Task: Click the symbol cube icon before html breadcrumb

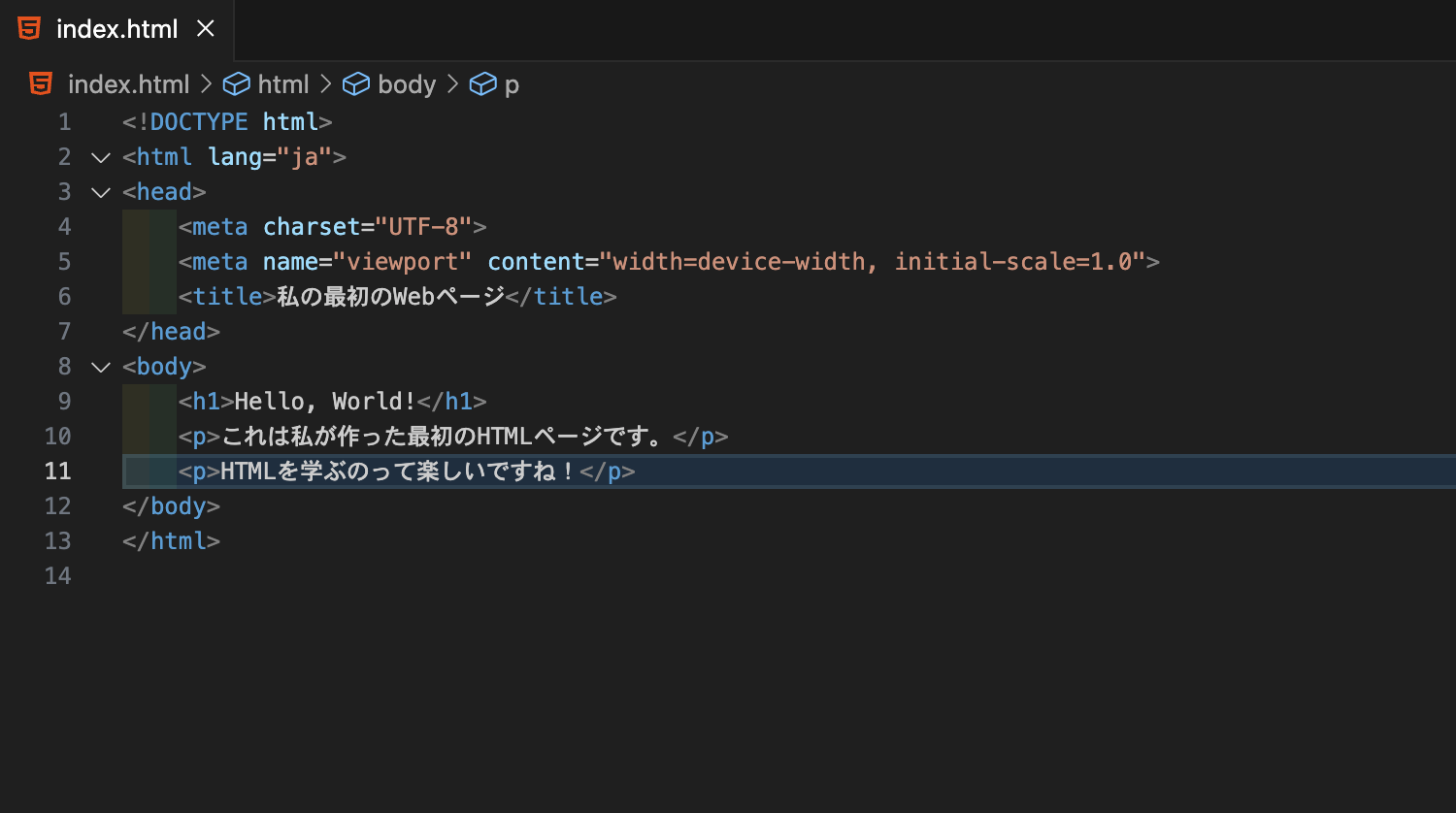Action: [237, 84]
